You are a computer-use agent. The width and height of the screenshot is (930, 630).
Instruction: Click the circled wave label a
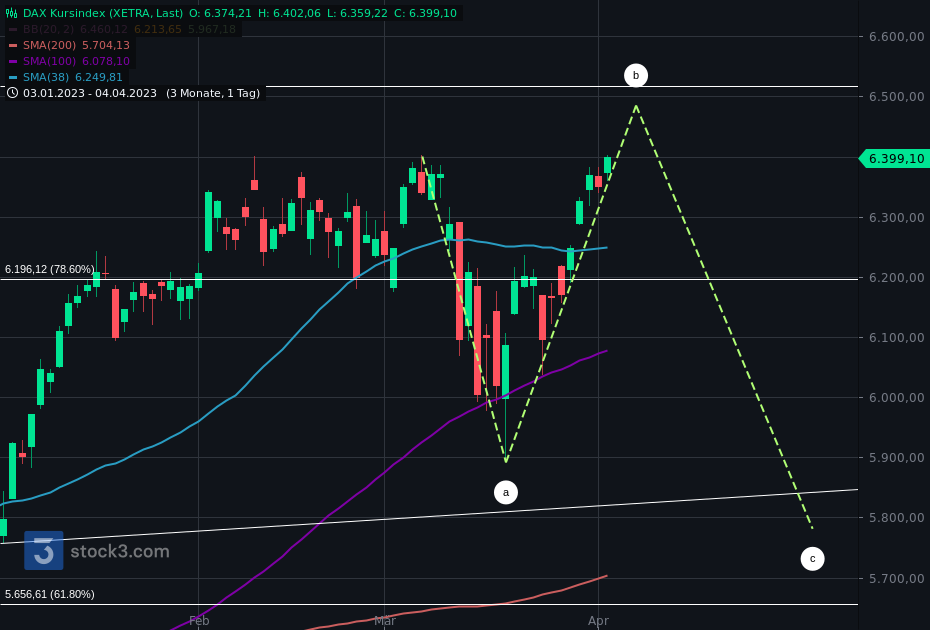505,492
